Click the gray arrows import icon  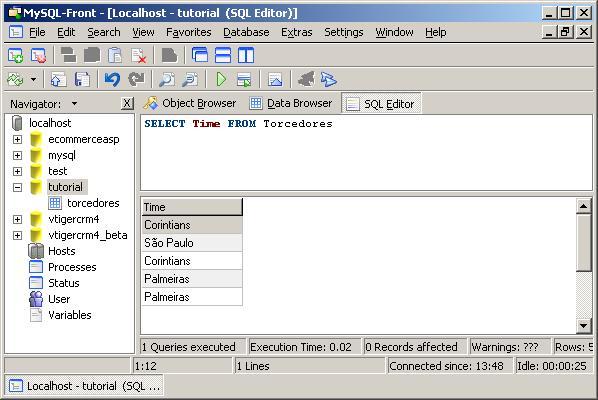tap(306, 80)
